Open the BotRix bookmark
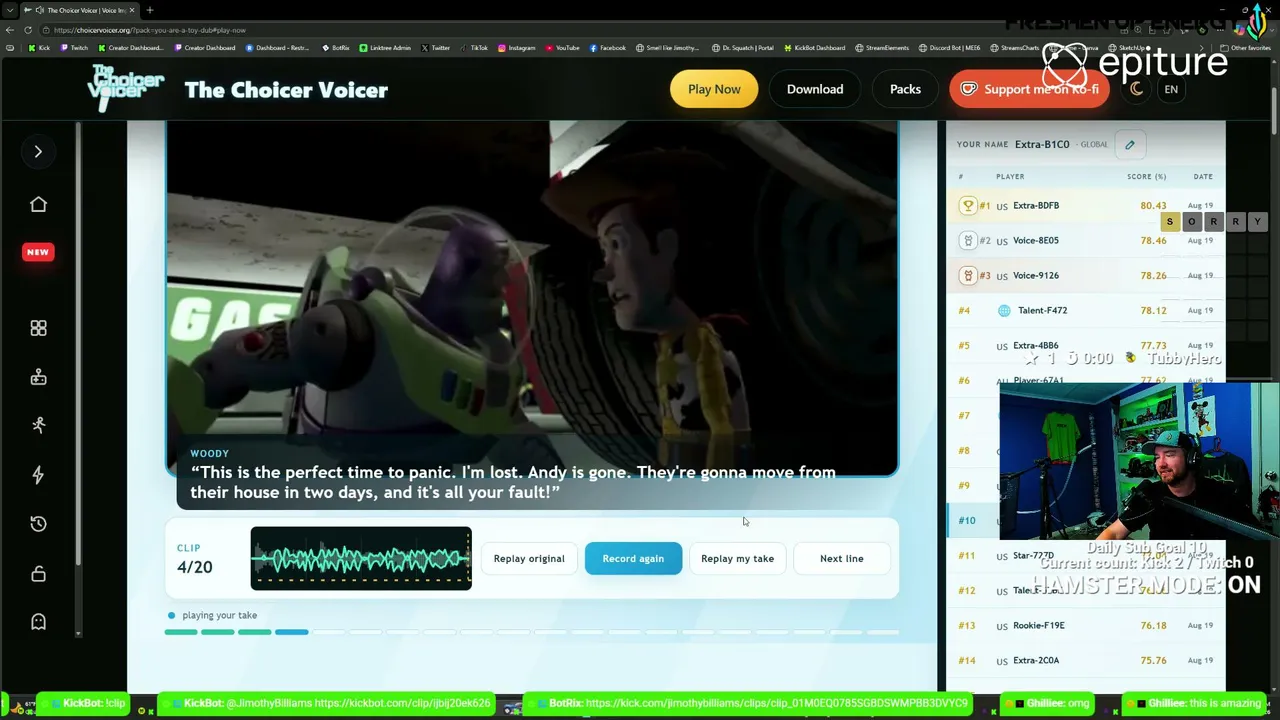 pyautogui.click(x=335, y=48)
